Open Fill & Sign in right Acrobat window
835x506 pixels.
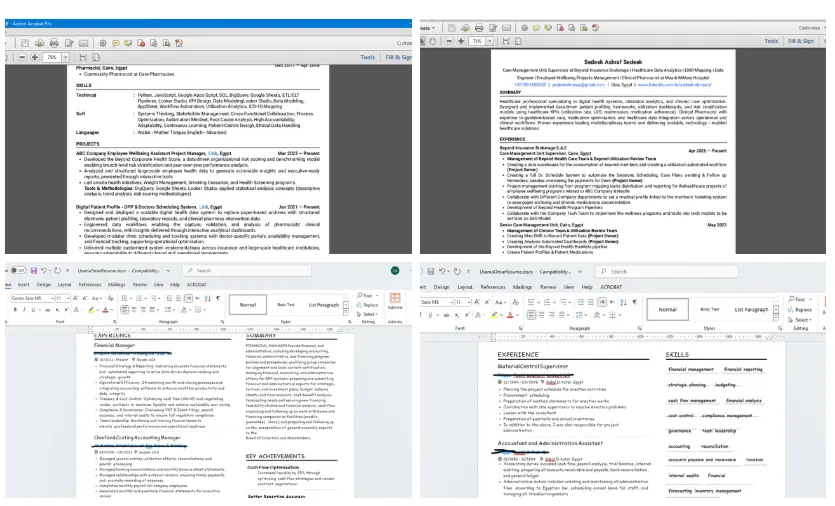[801, 41]
